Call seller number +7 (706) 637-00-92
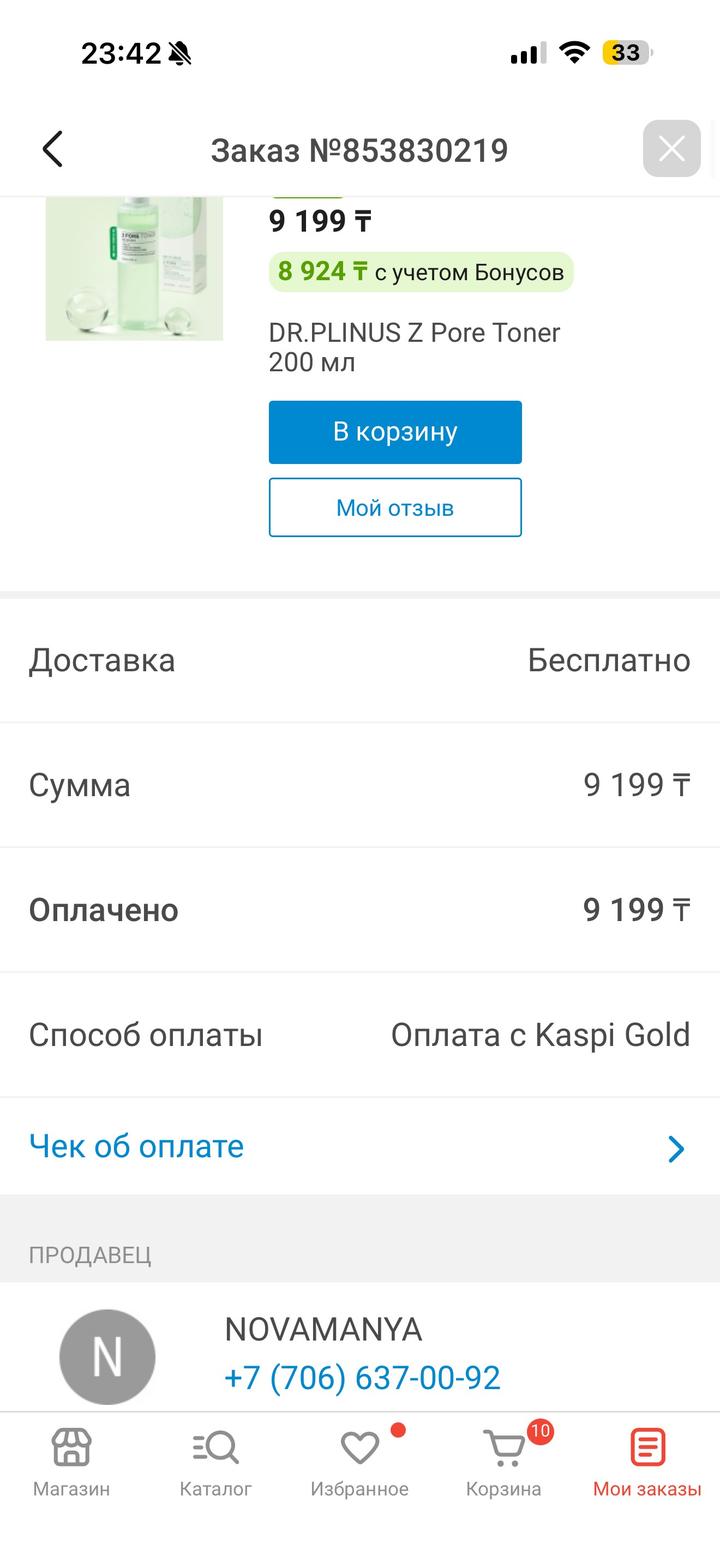The width and height of the screenshot is (720, 1564). [362, 1378]
